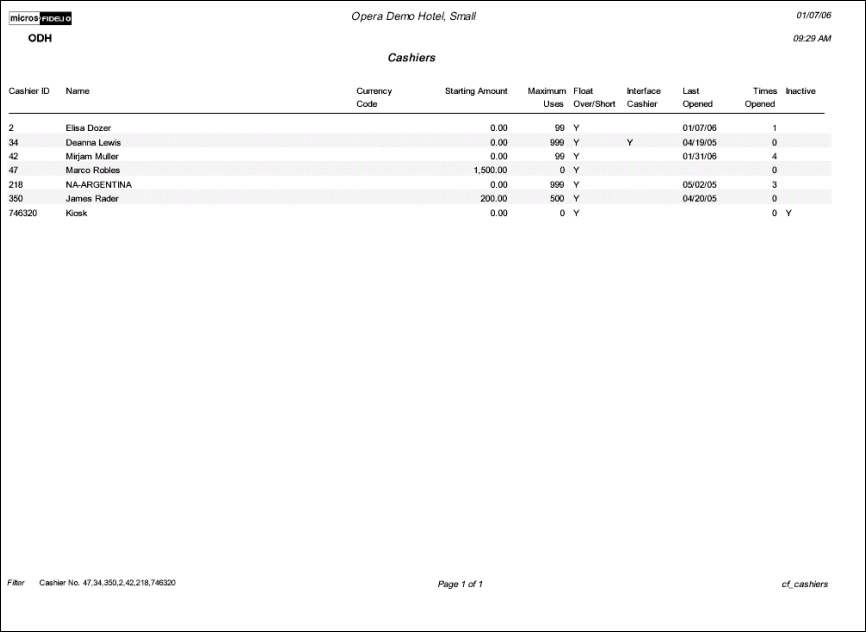Click the Deanna Lewis name entry
866x632 pixels.
93,142
